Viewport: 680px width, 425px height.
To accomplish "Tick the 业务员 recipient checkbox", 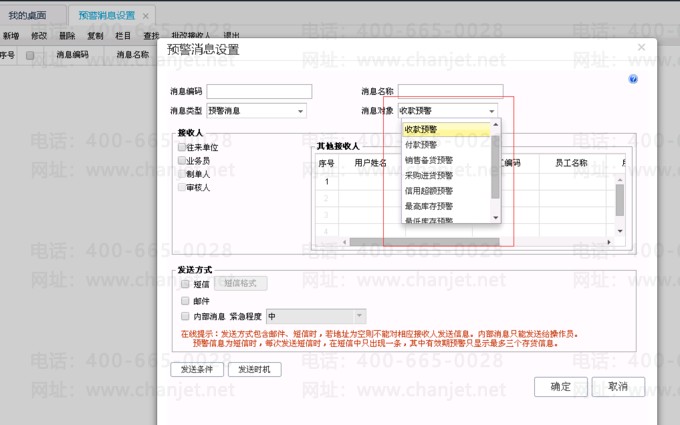I will 182,160.
